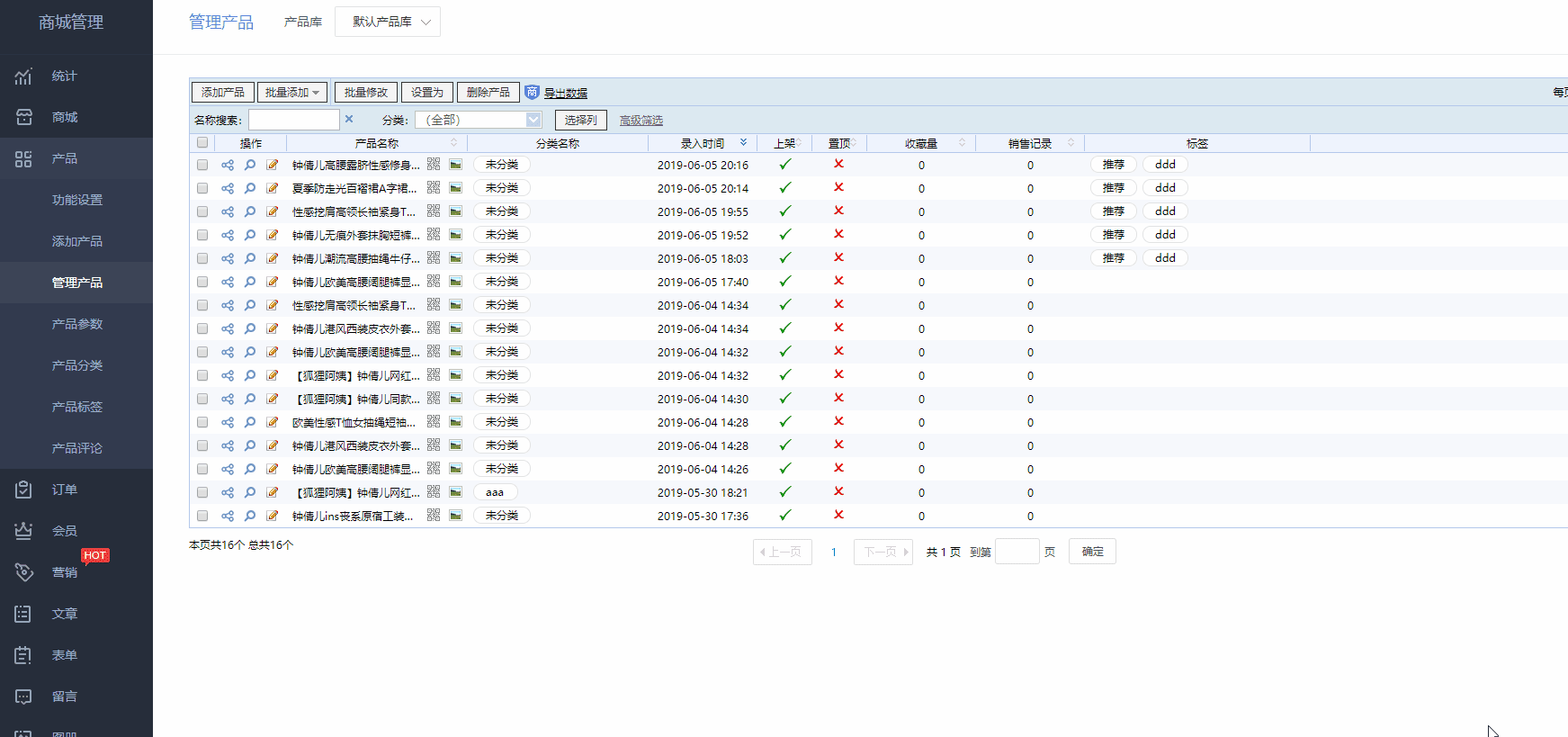Image resolution: width=1568 pixels, height=737 pixels.
Task: Toggle green 上架 check in 2019-05-30 17:36 row
Action: (x=785, y=515)
